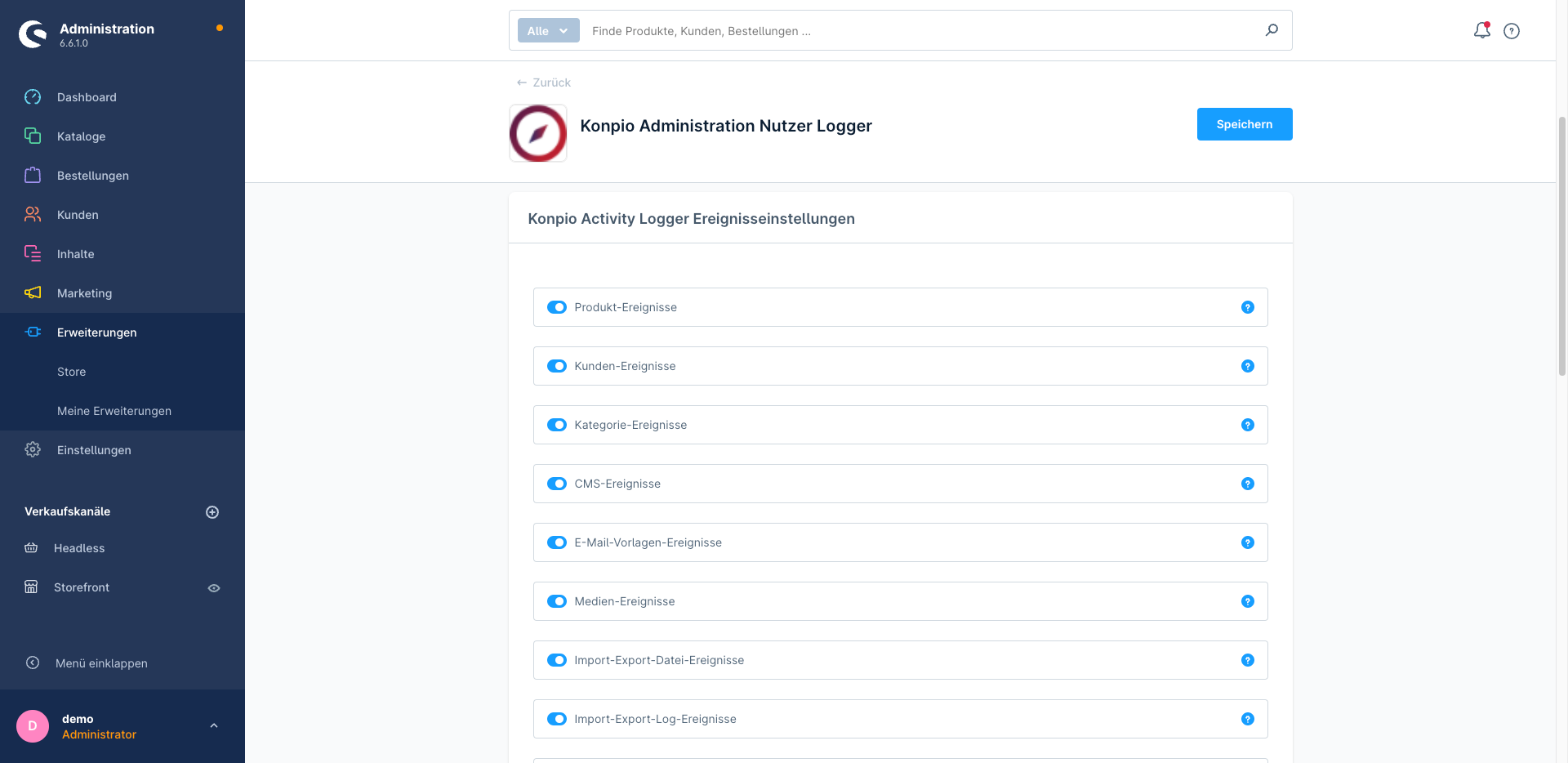Screen dimensions: 1568x763
Task: Show help for Produkt-Ereignisse
Action: (1248, 307)
